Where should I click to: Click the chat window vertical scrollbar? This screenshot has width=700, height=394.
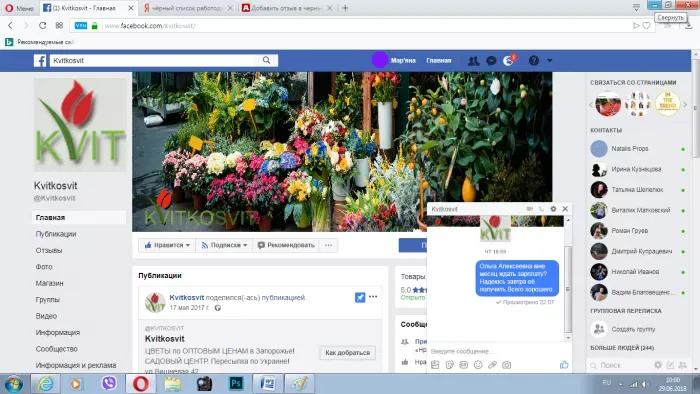tap(568, 289)
